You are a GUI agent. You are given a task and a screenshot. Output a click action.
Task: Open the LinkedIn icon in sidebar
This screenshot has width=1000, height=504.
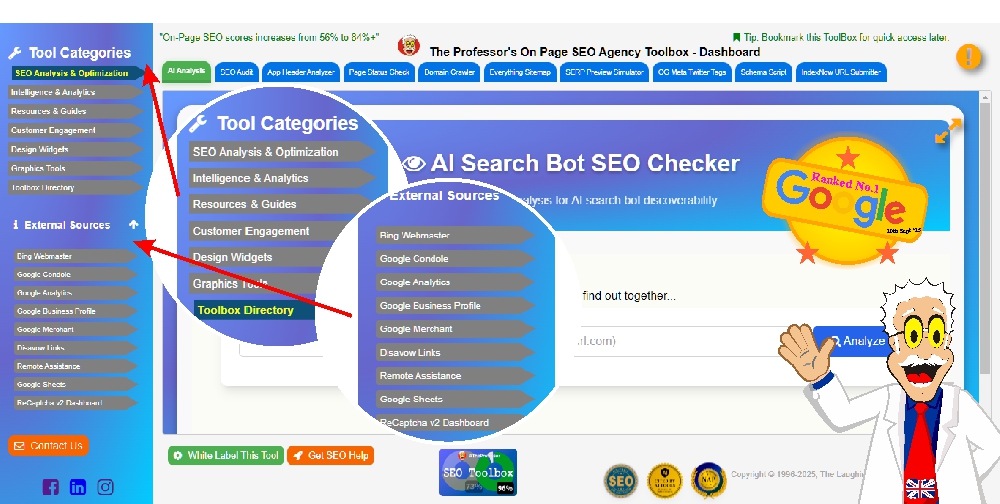coord(77,487)
